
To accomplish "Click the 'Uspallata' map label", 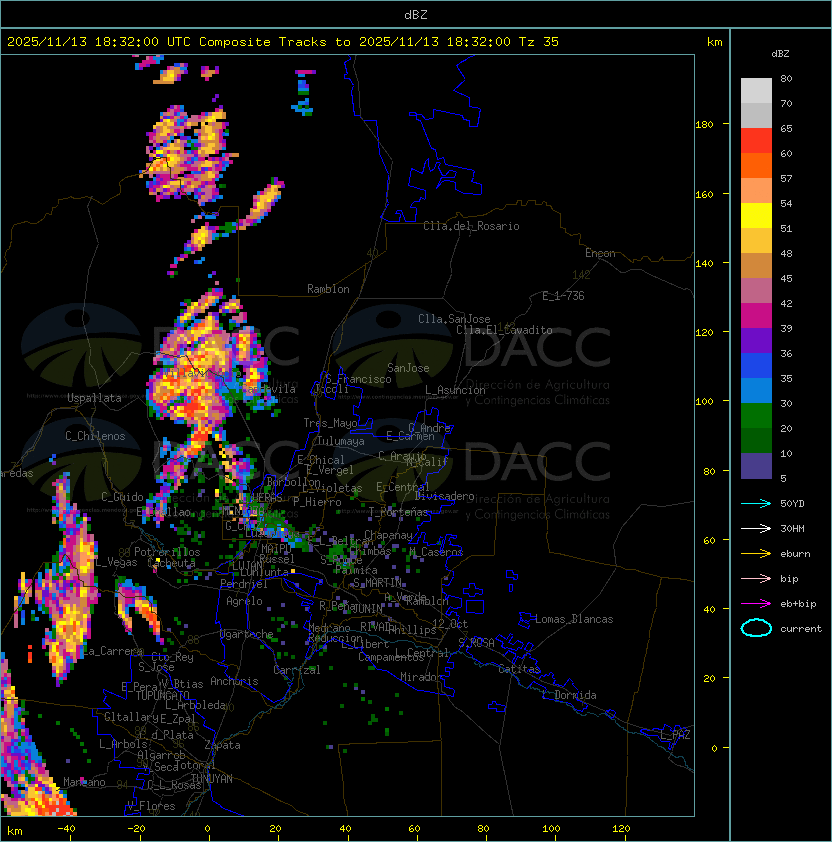I will click(94, 398).
